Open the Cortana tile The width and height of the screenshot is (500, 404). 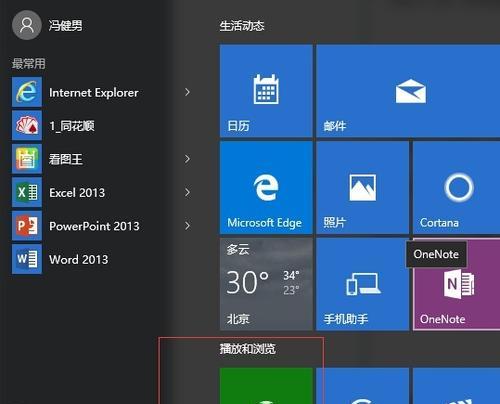tap(457, 188)
